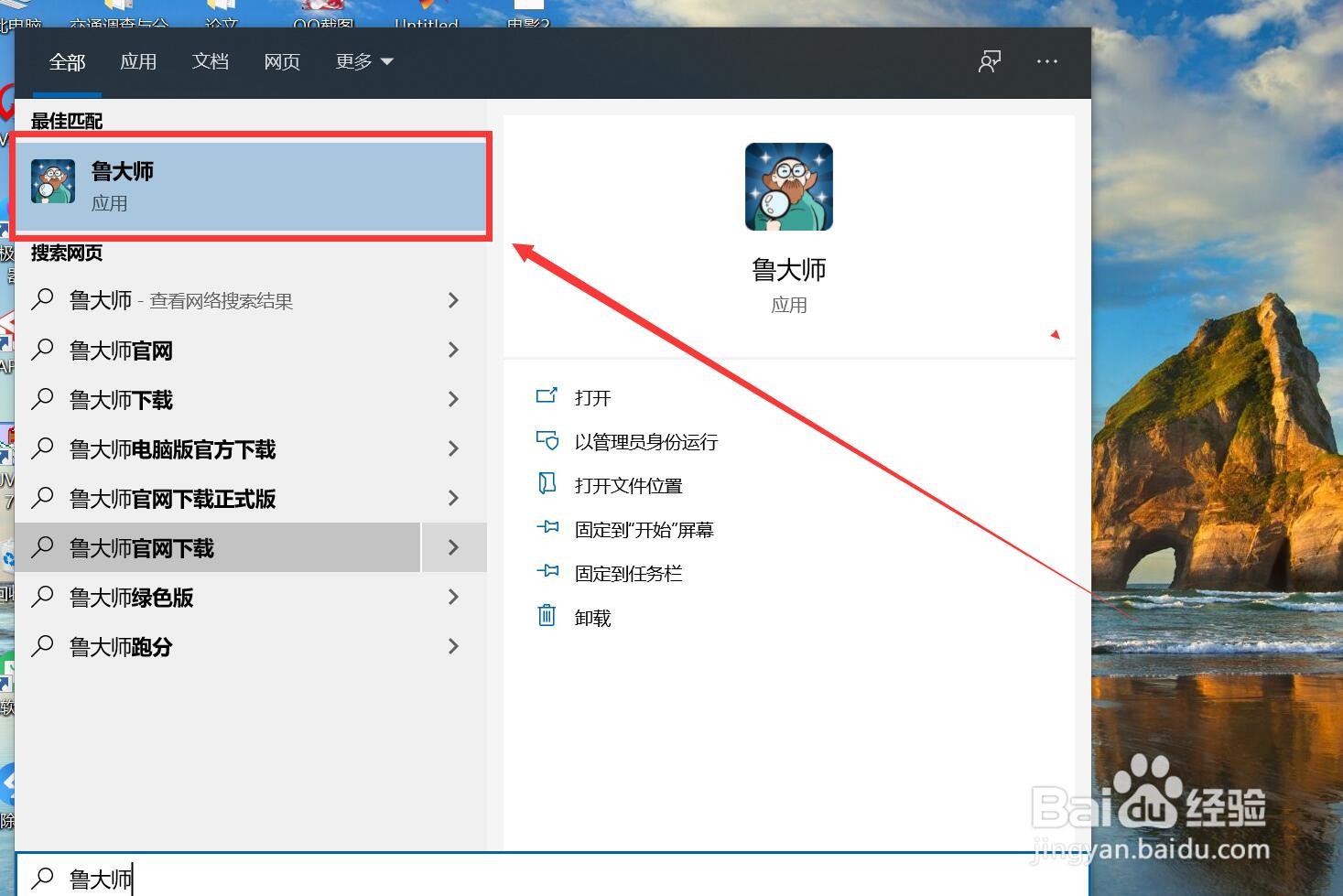
Task: Click search icon beside 鲁大师下载
Action: click(x=42, y=398)
